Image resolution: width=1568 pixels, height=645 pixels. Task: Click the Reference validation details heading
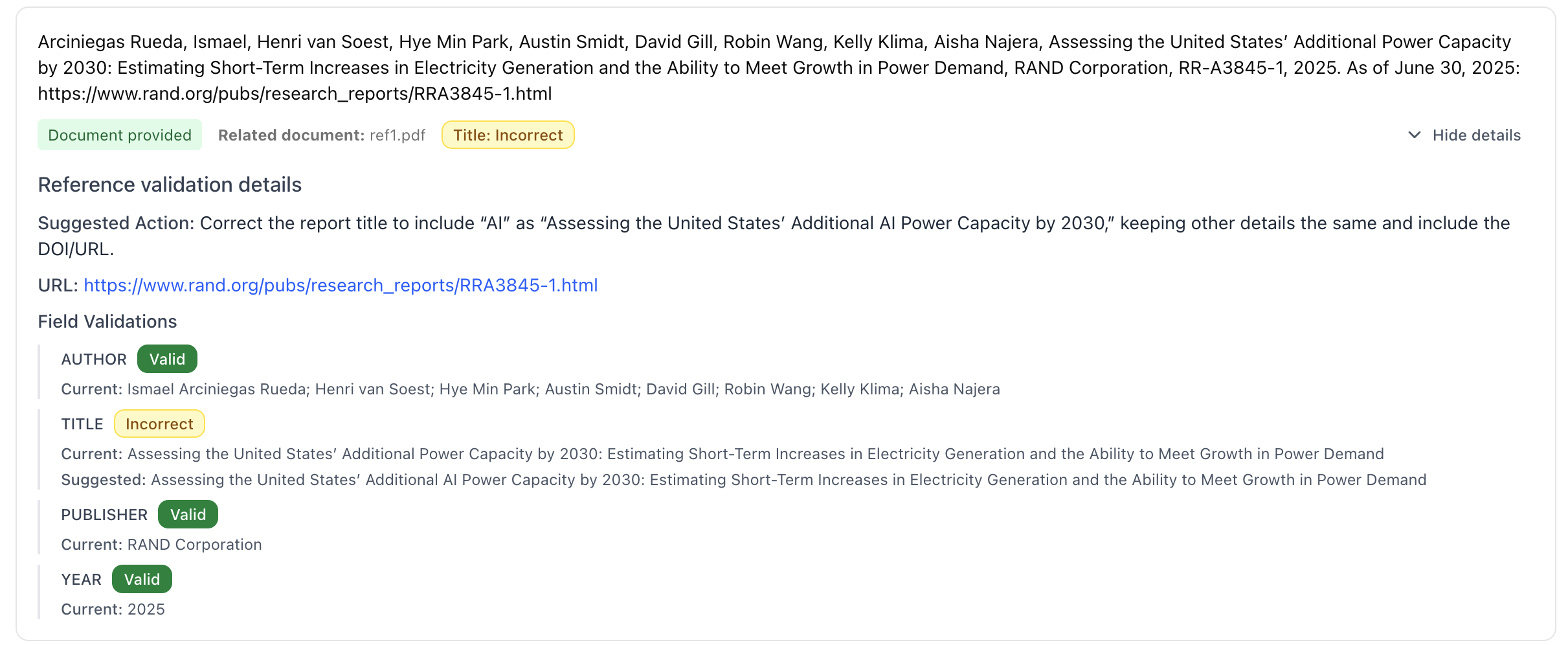click(170, 185)
